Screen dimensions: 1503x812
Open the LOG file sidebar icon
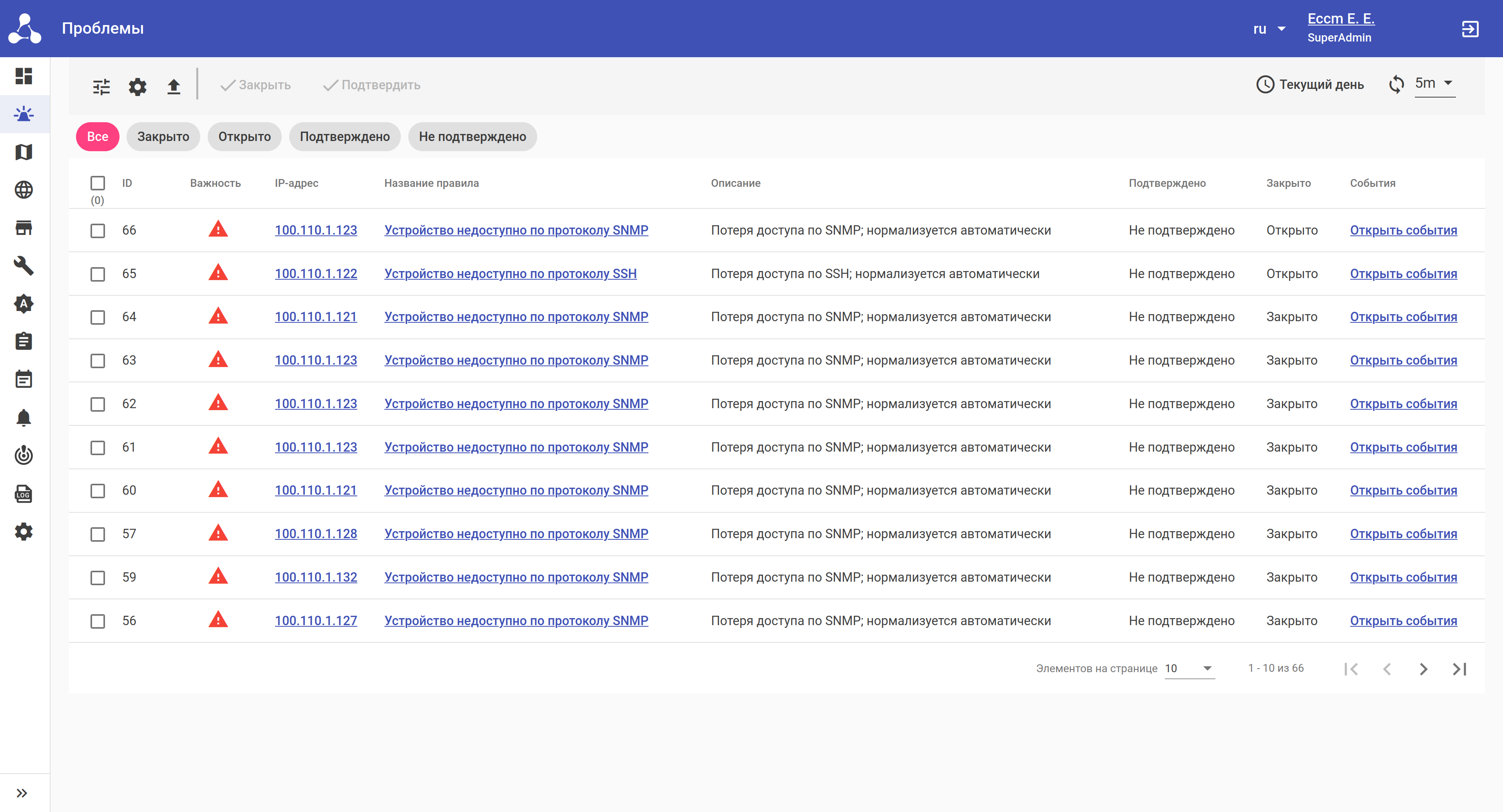[x=24, y=494]
